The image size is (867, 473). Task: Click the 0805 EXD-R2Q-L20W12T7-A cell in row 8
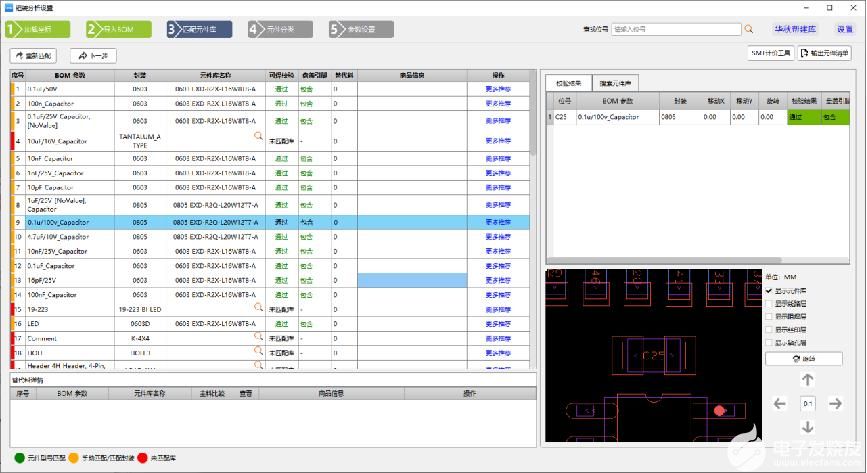point(216,205)
